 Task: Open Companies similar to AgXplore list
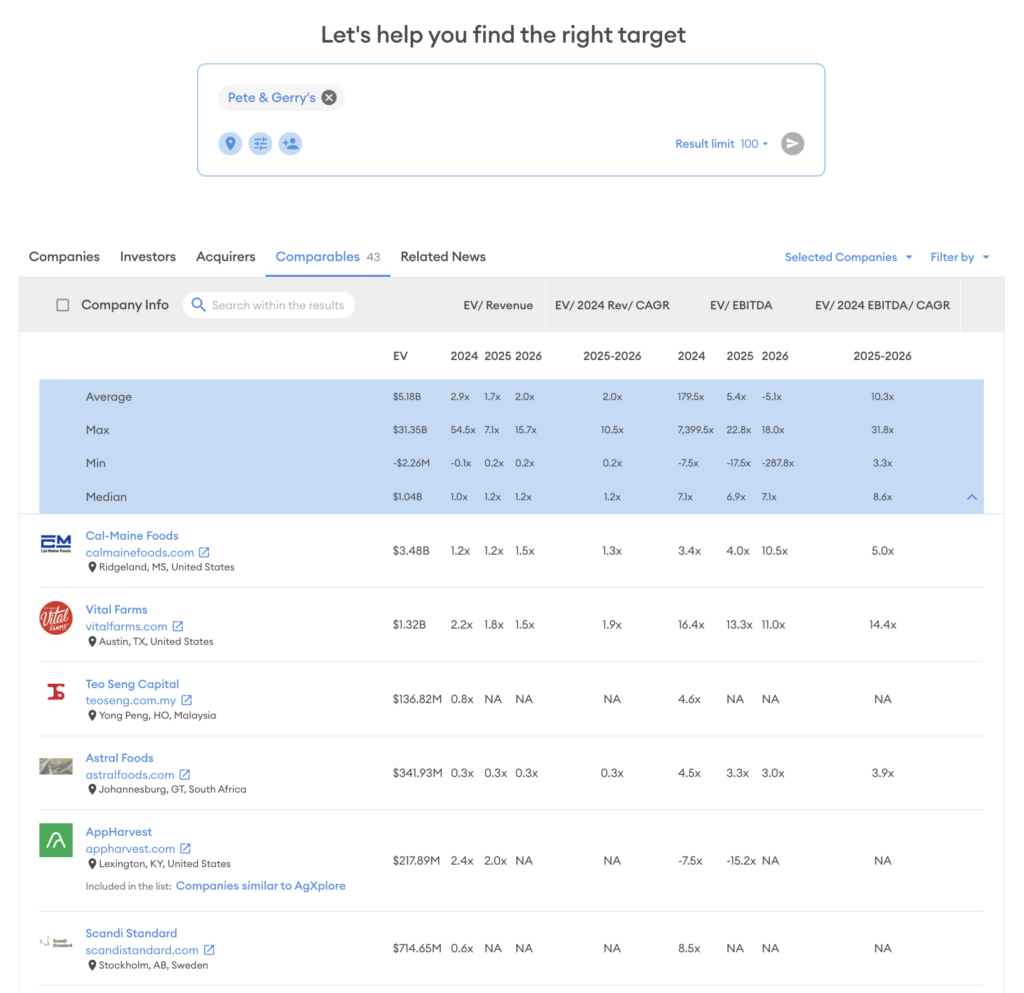[261, 886]
